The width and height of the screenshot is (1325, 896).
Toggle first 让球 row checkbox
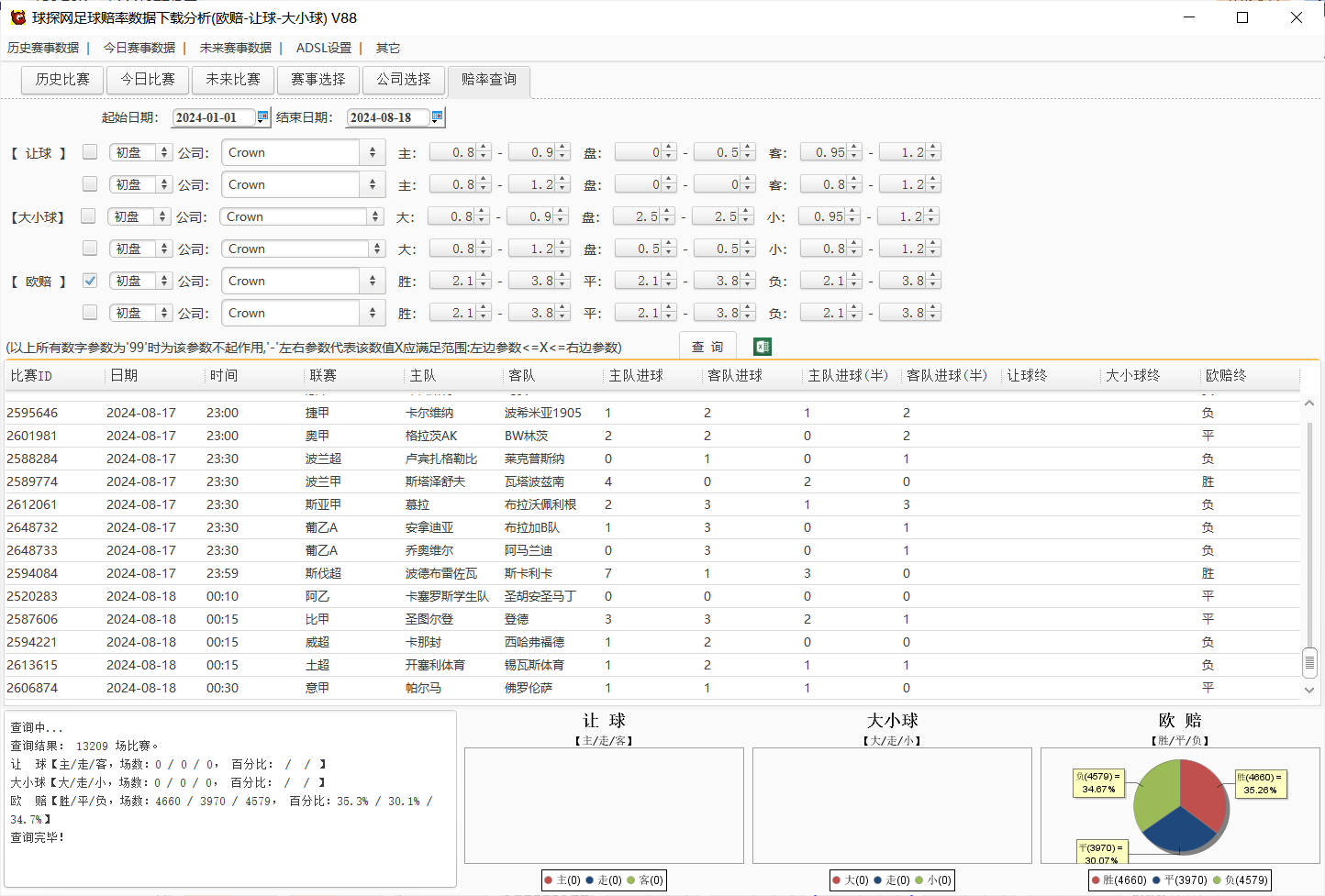point(90,152)
